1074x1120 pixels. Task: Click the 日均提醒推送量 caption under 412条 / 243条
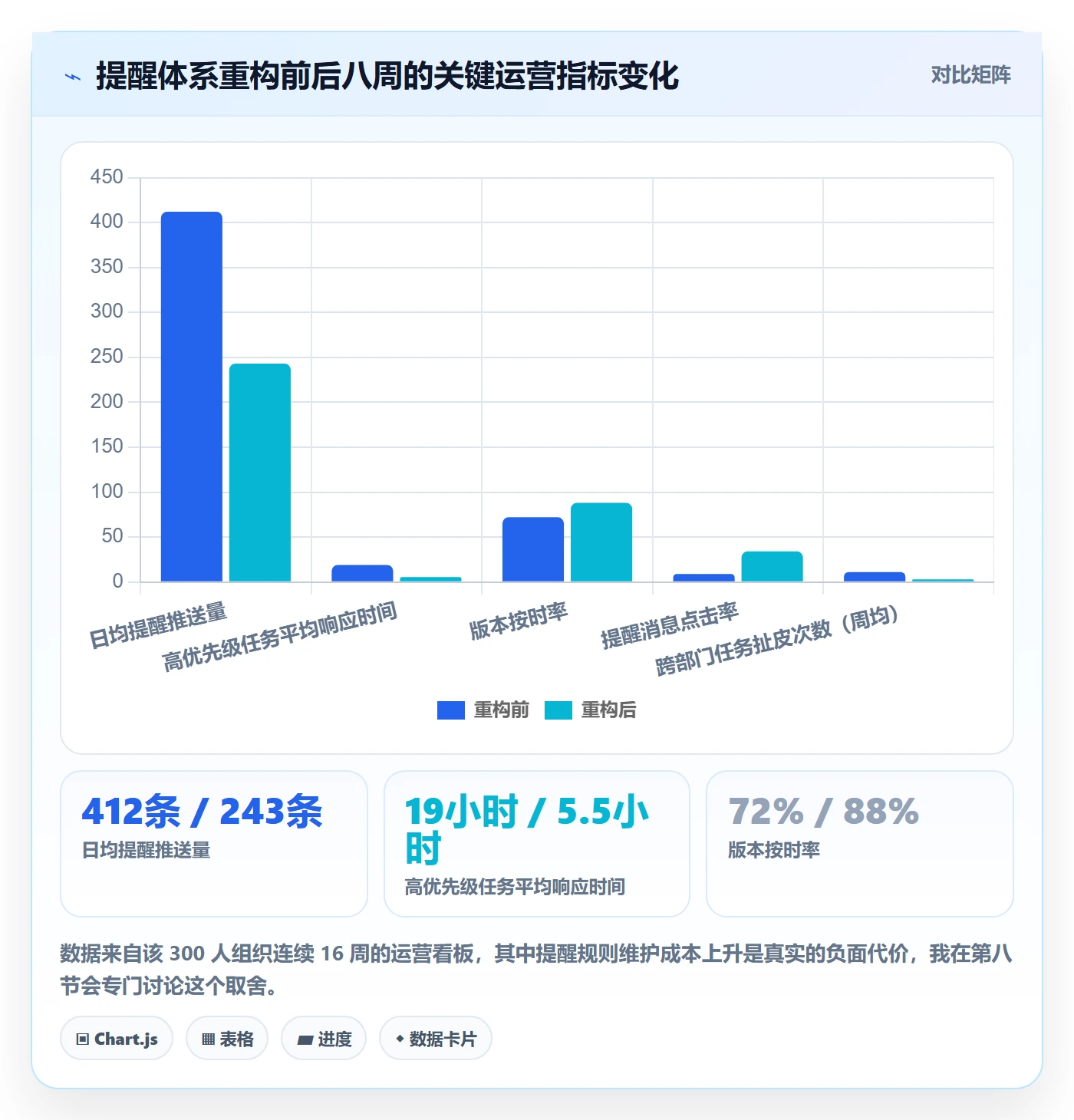pyautogui.click(x=147, y=850)
